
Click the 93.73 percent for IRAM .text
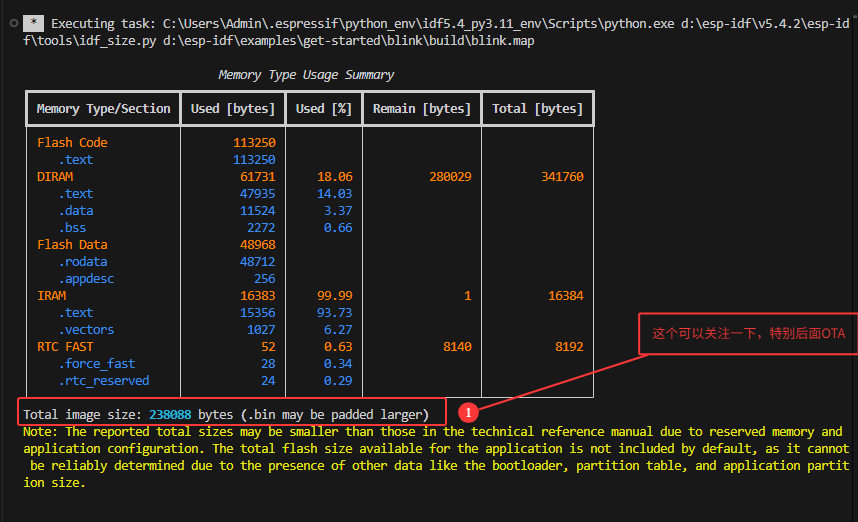pos(335,312)
